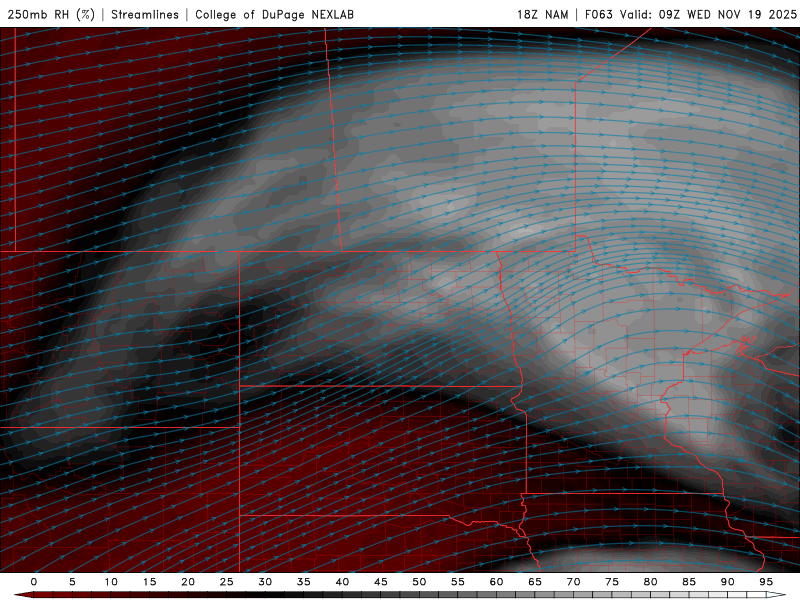The height and width of the screenshot is (600, 800).
Task: Select the 'F063' forecast hour label
Action: point(598,14)
